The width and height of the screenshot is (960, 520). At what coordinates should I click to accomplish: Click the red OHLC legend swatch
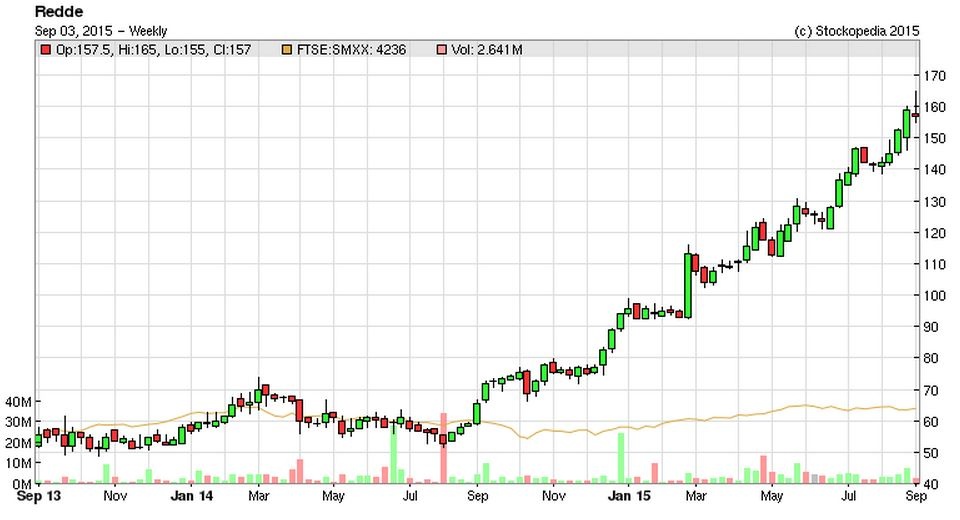(x=46, y=50)
